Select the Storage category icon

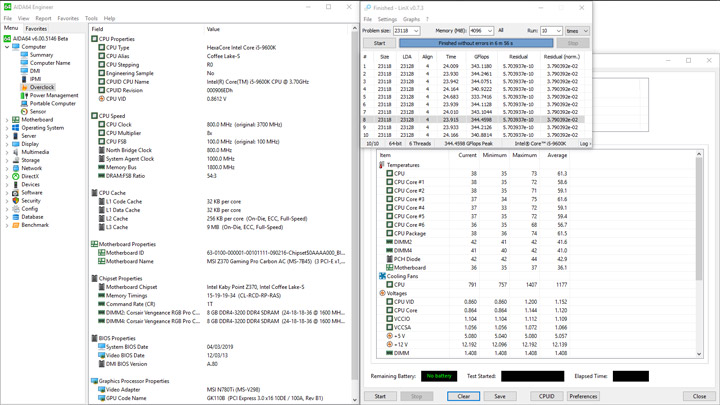tap(16, 160)
